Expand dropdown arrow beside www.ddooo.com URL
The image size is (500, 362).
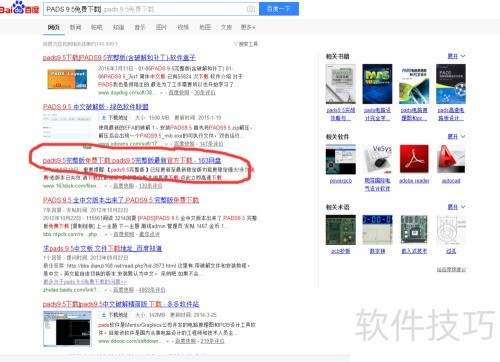(168, 341)
